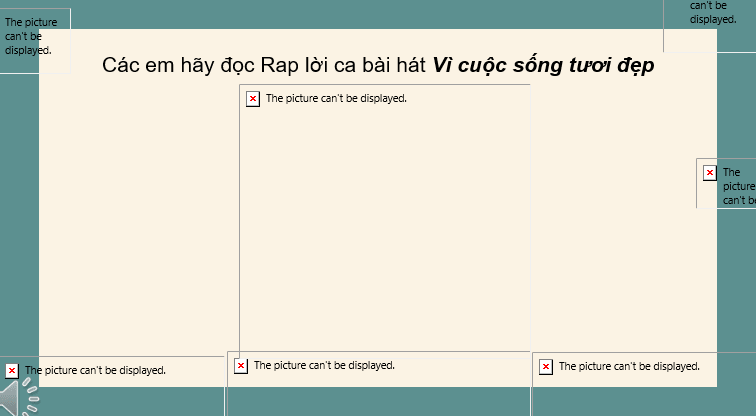Click red X icon in bottom-left placeholder
The width and height of the screenshot is (756, 416).
click(x=12, y=370)
